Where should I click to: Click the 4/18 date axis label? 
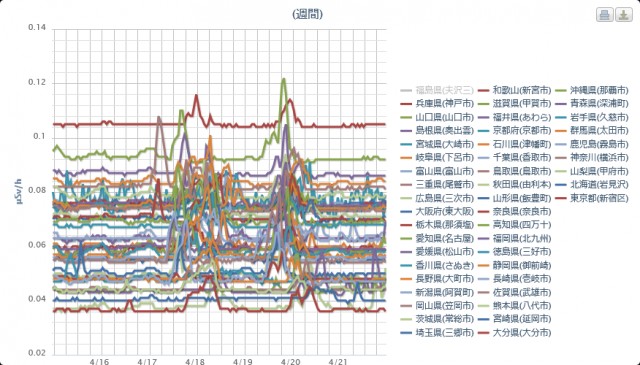(x=195, y=362)
